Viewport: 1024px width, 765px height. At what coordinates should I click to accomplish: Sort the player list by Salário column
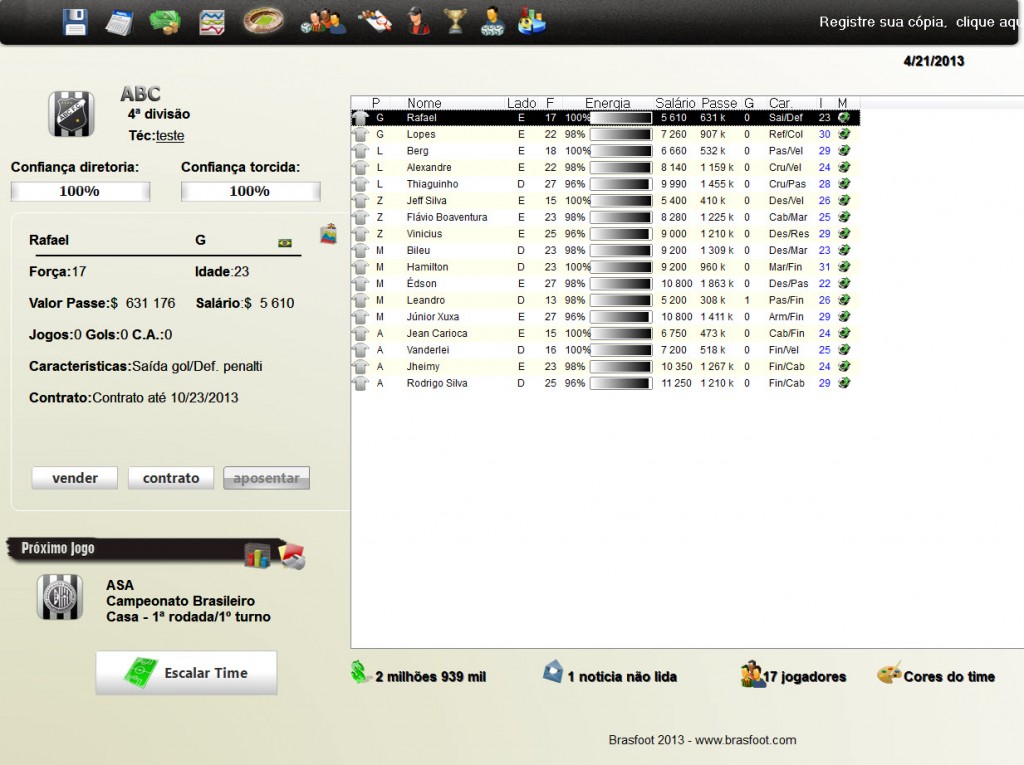[x=675, y=103]
